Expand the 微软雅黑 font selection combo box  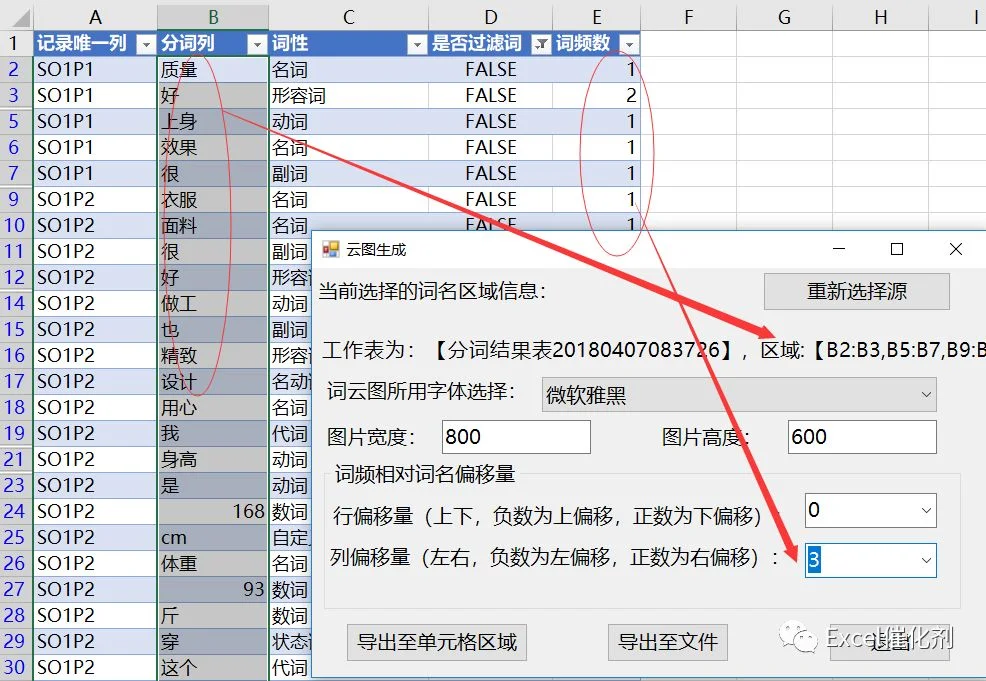926,395
